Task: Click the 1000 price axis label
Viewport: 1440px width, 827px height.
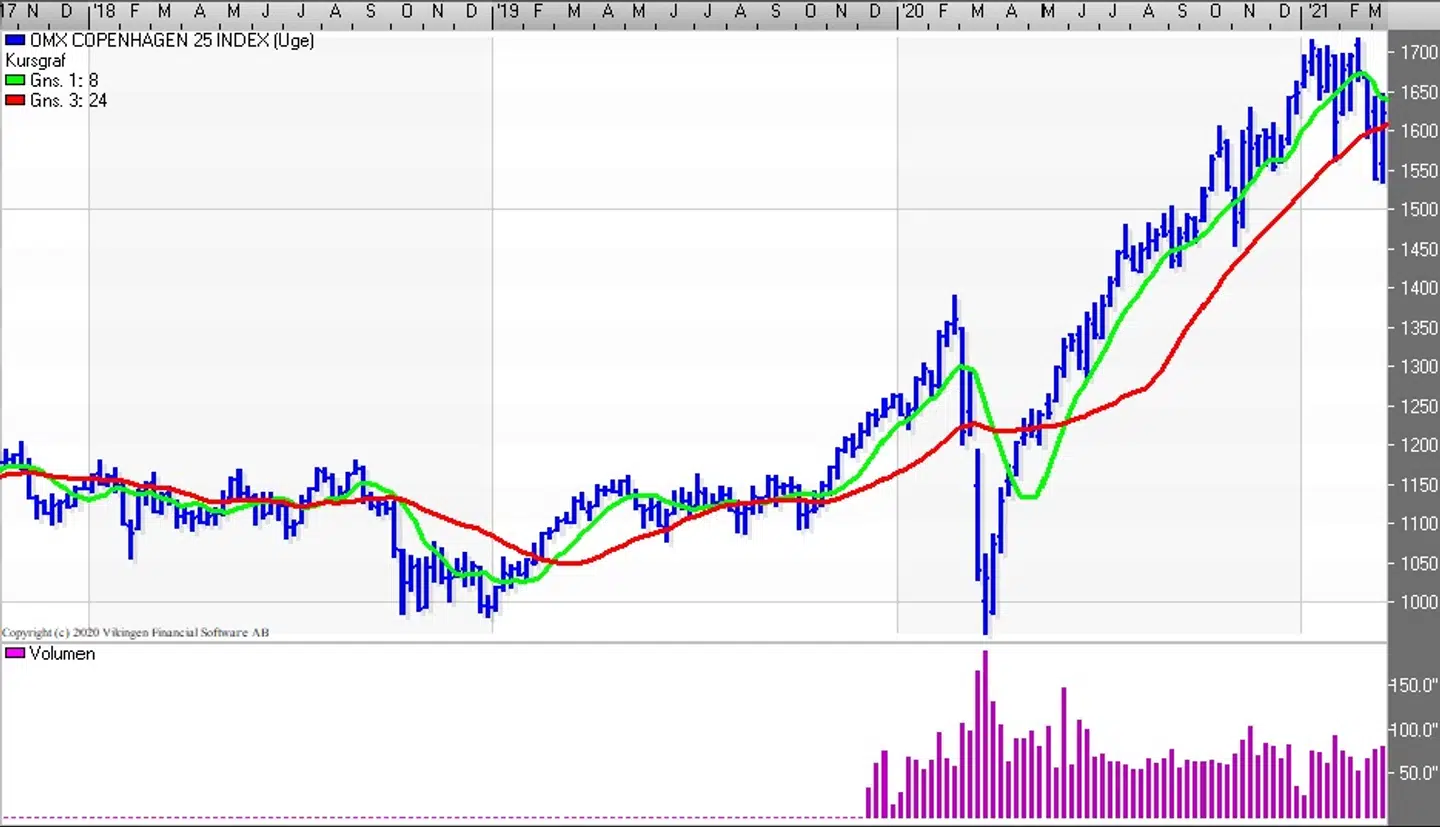Action: [x=1419, y=602]
